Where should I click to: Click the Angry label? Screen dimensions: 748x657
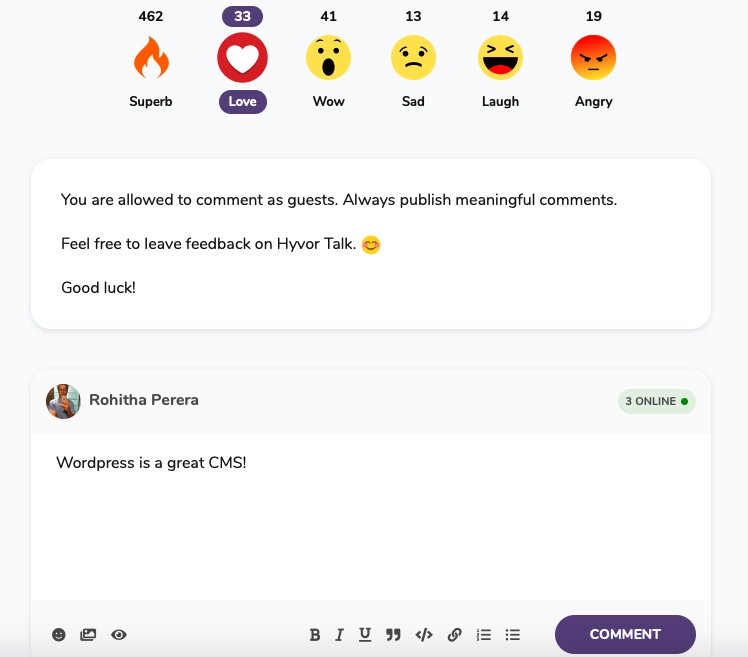tap(593, 102)
